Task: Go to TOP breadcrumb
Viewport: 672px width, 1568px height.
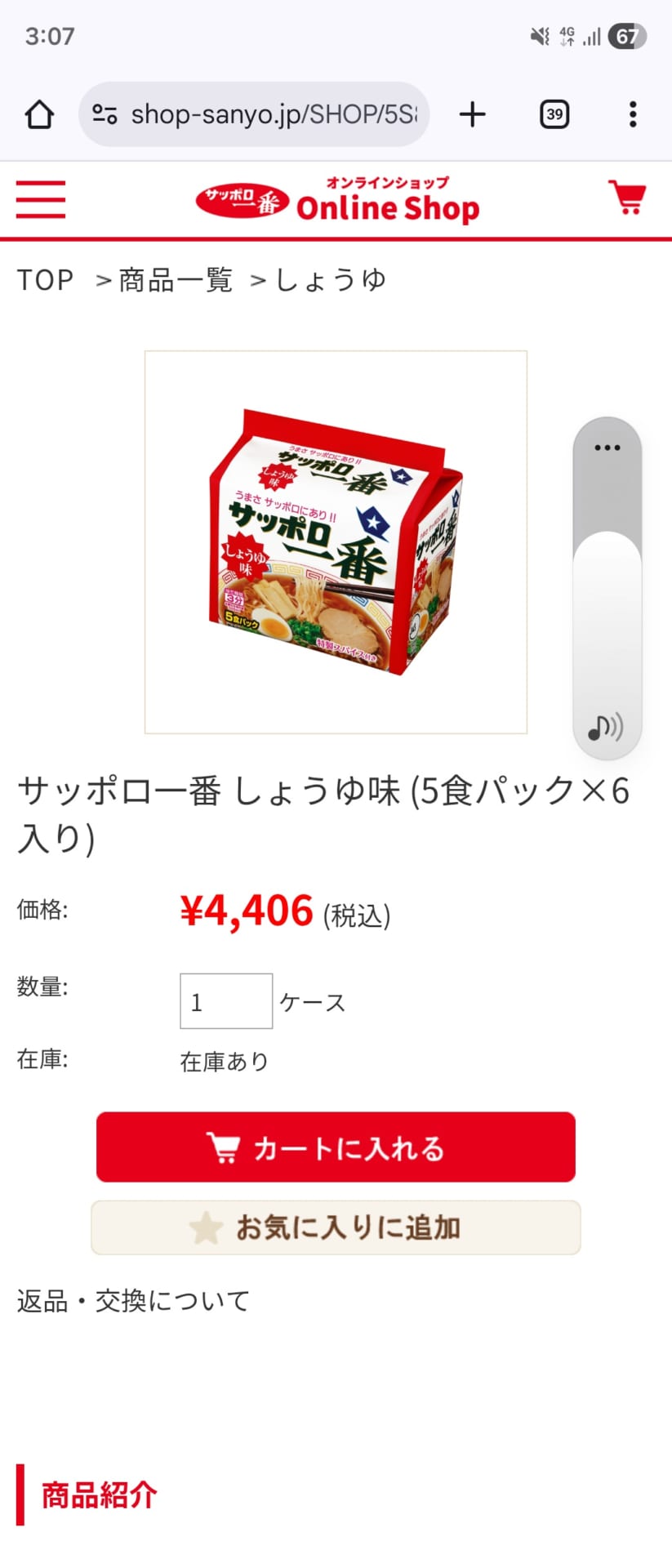Action: [x=46, y=280]
